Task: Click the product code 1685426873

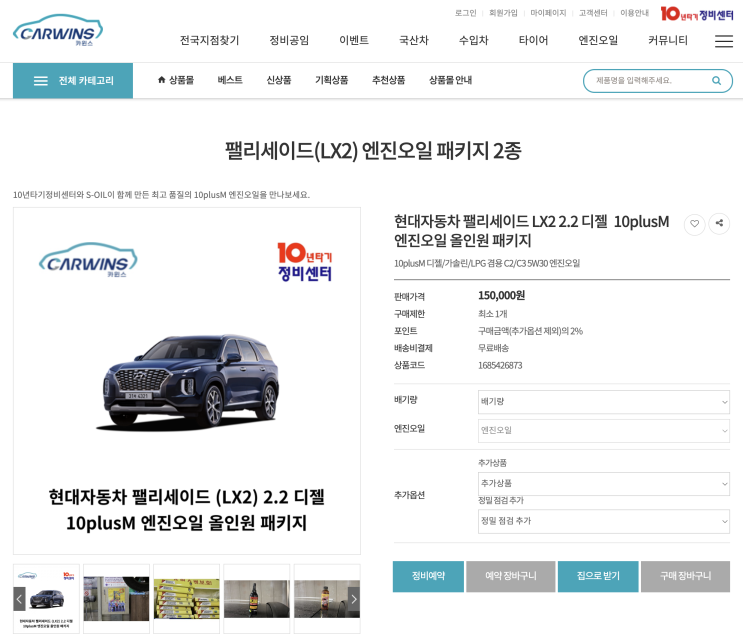Action: [500, 365]
